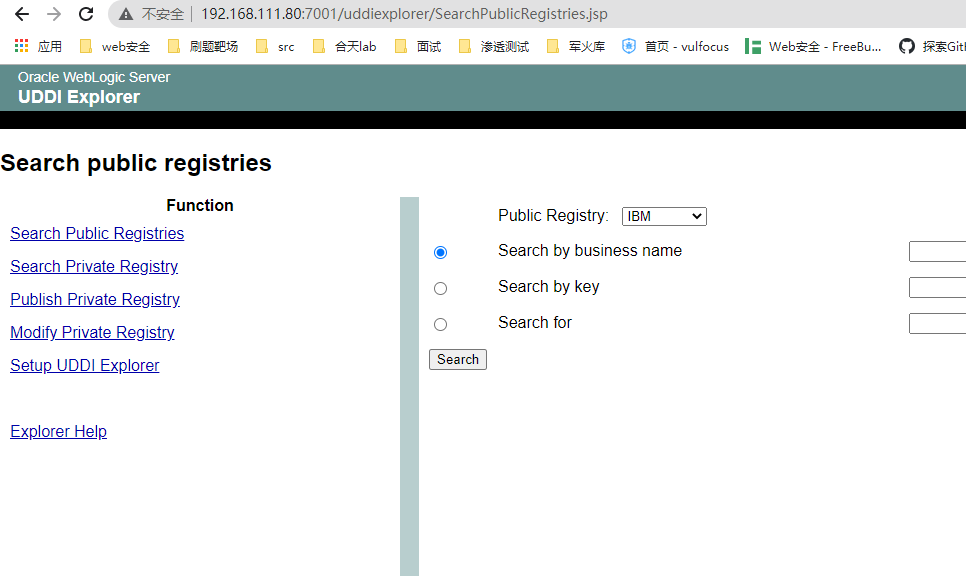Open the Web安全 - FreeBuf bookmark
Screen dimensions: 966x576
point(813,46)
